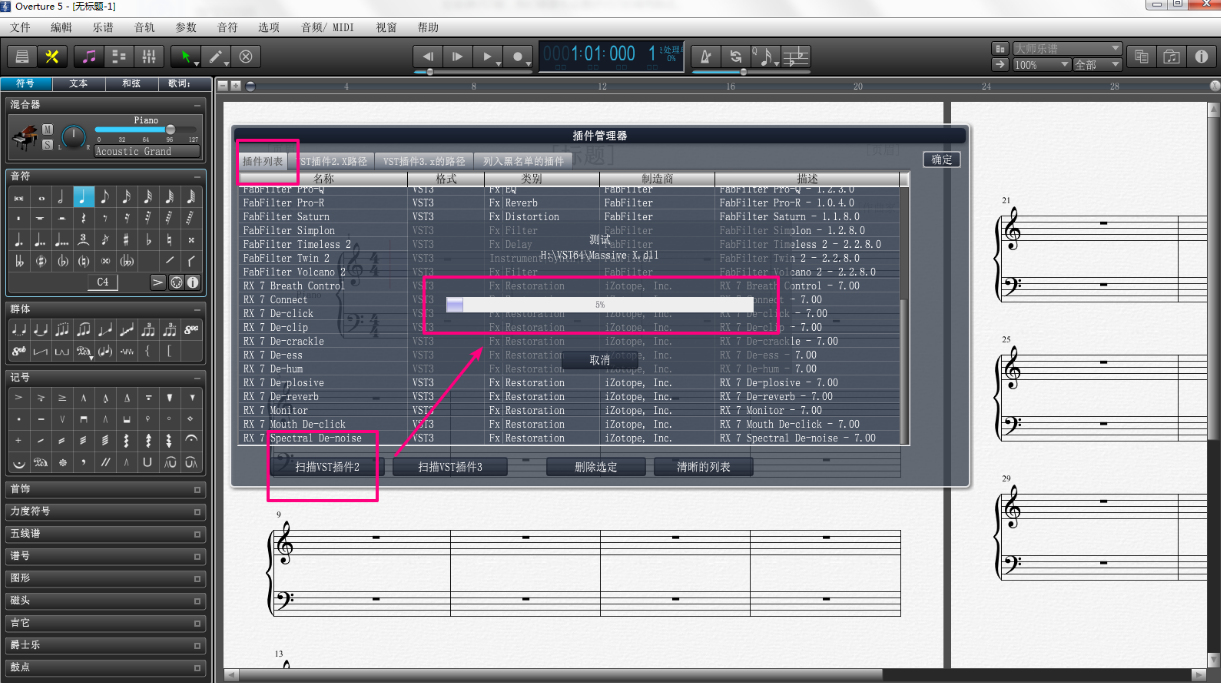Click the 确定 button in plugin manager

tap(941, 159)
